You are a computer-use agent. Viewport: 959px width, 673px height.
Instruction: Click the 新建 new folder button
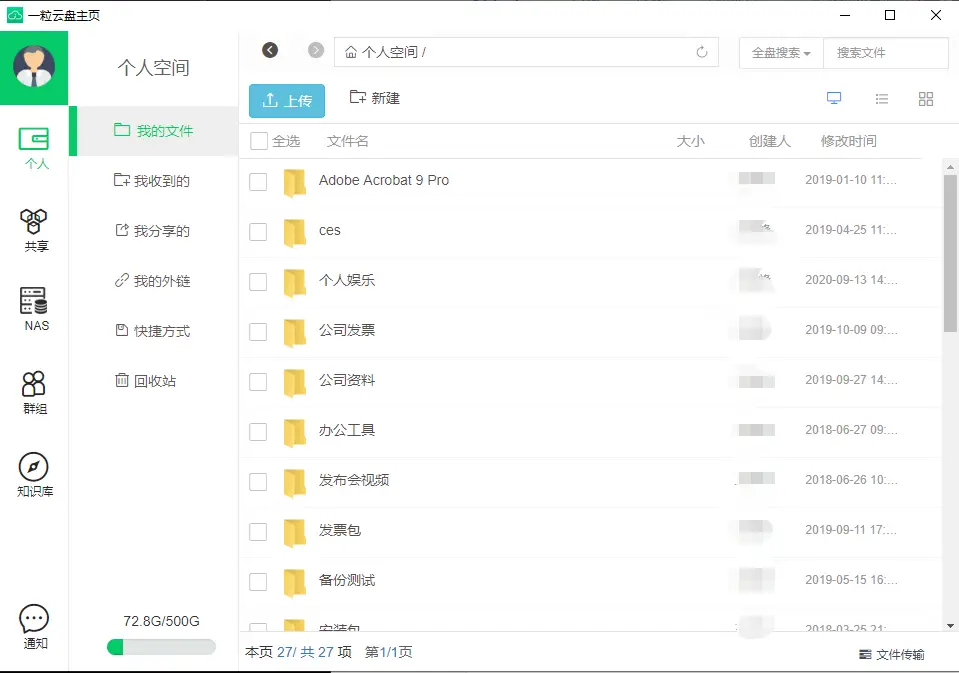pyautogui.click(x=375, y=98)
